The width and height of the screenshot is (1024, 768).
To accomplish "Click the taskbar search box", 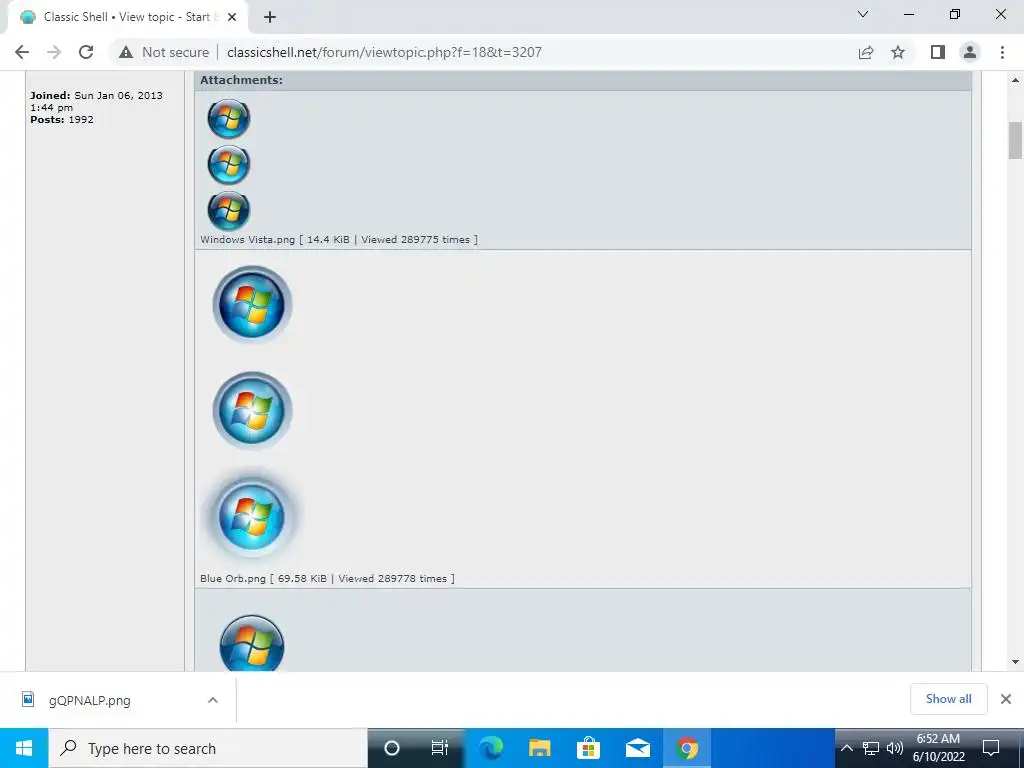I will pyautogui.click(x=208, y=748).
